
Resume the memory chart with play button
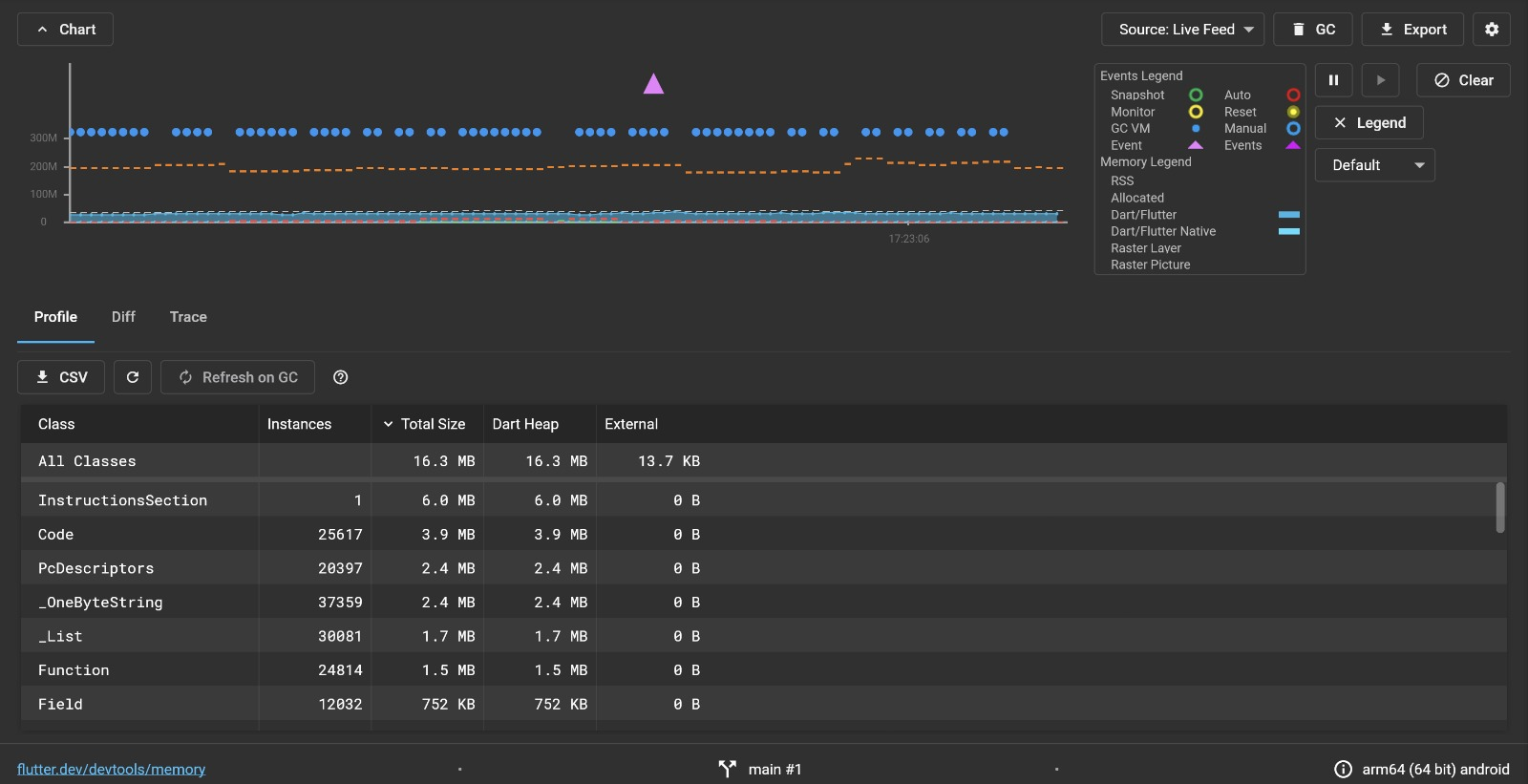click(x=1380, y=80)
